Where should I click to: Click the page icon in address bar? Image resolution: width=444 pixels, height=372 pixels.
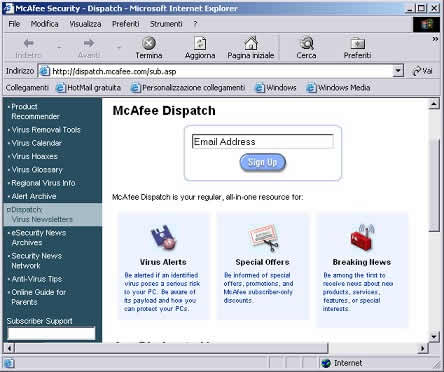click(x=45, y=71)
